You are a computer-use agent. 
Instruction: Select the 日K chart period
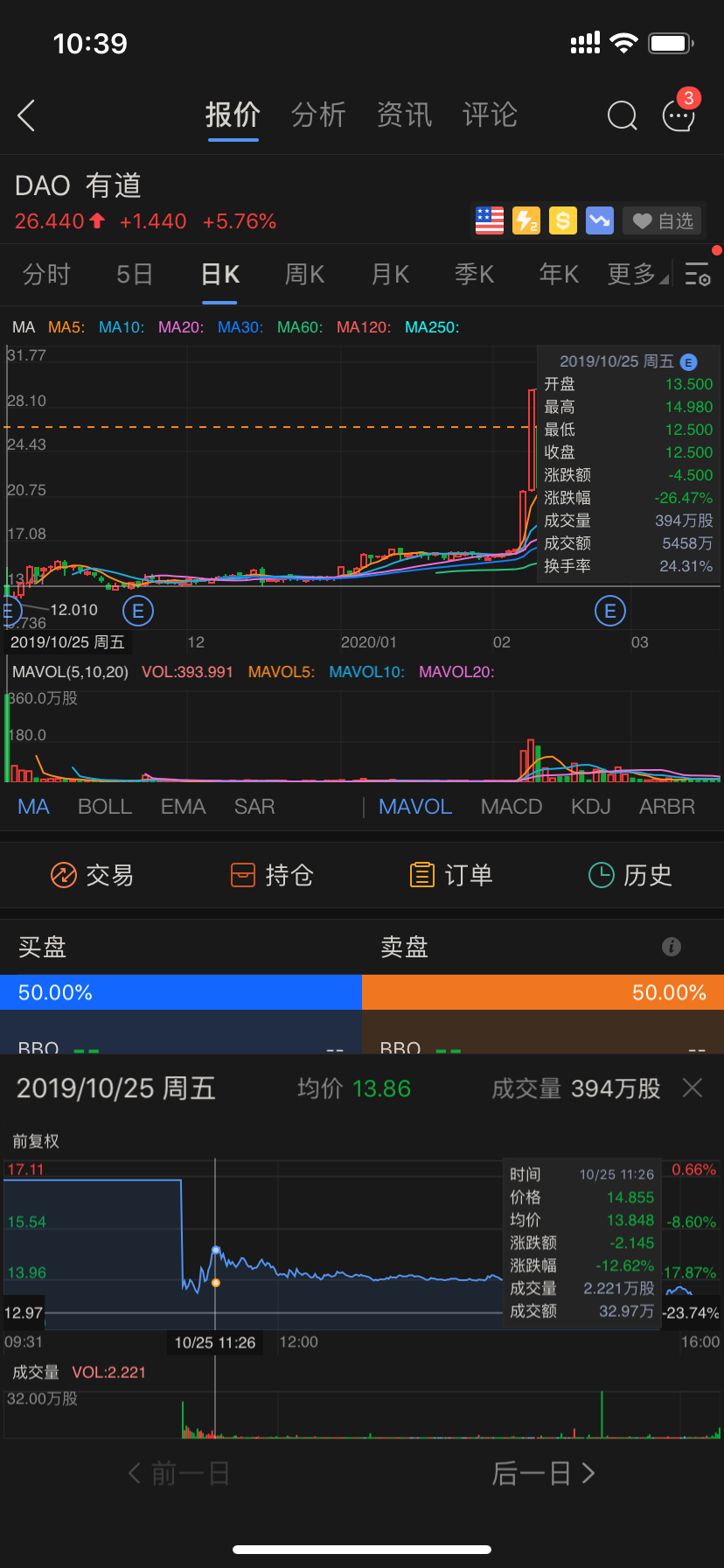220,275
